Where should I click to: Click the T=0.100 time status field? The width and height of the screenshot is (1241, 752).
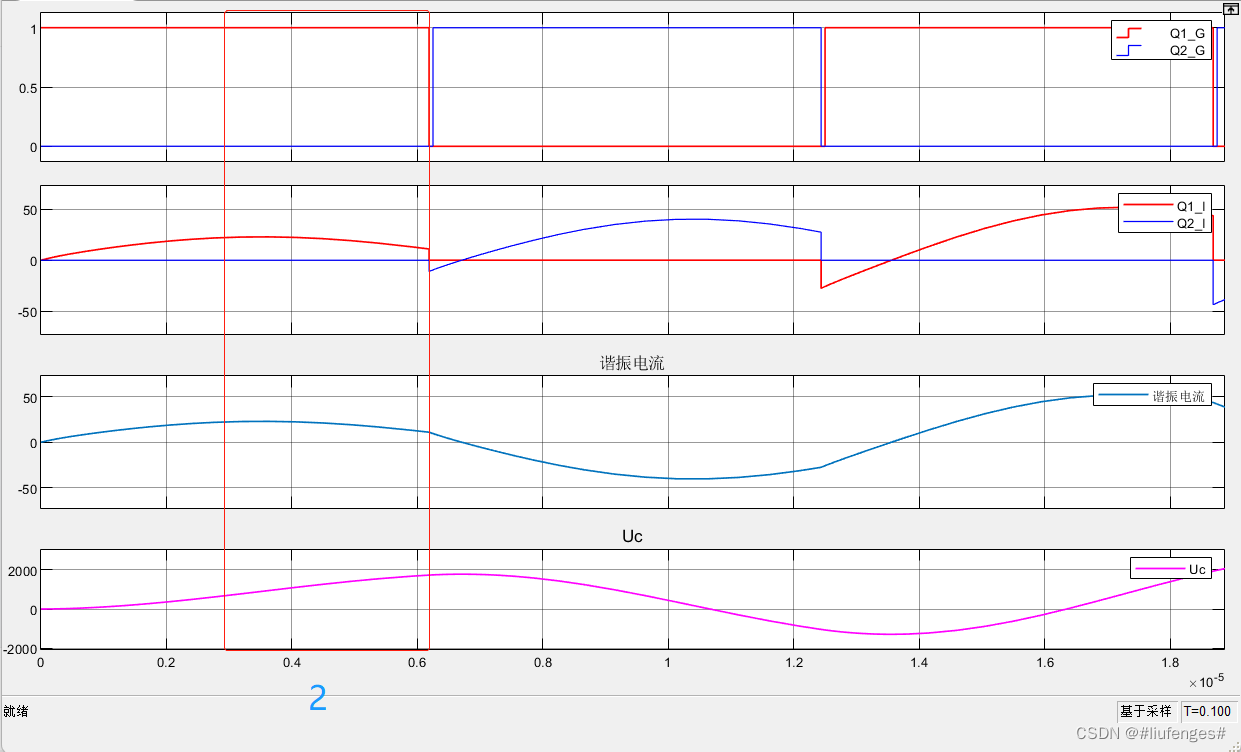coord(1207,712)
